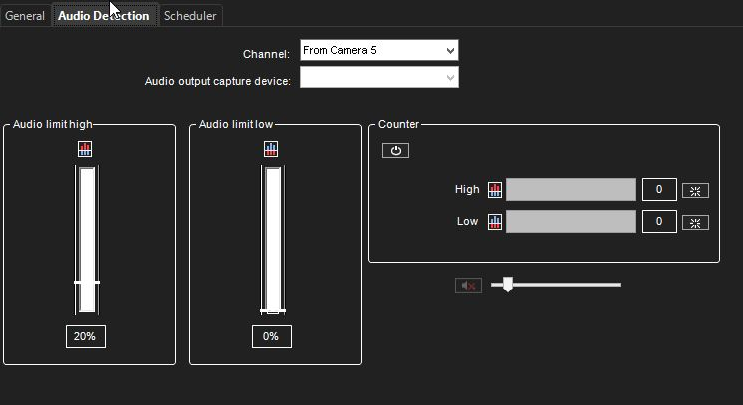
Task: Expand the Audio output capture device dropdown
Action: [x=379, y=78]
